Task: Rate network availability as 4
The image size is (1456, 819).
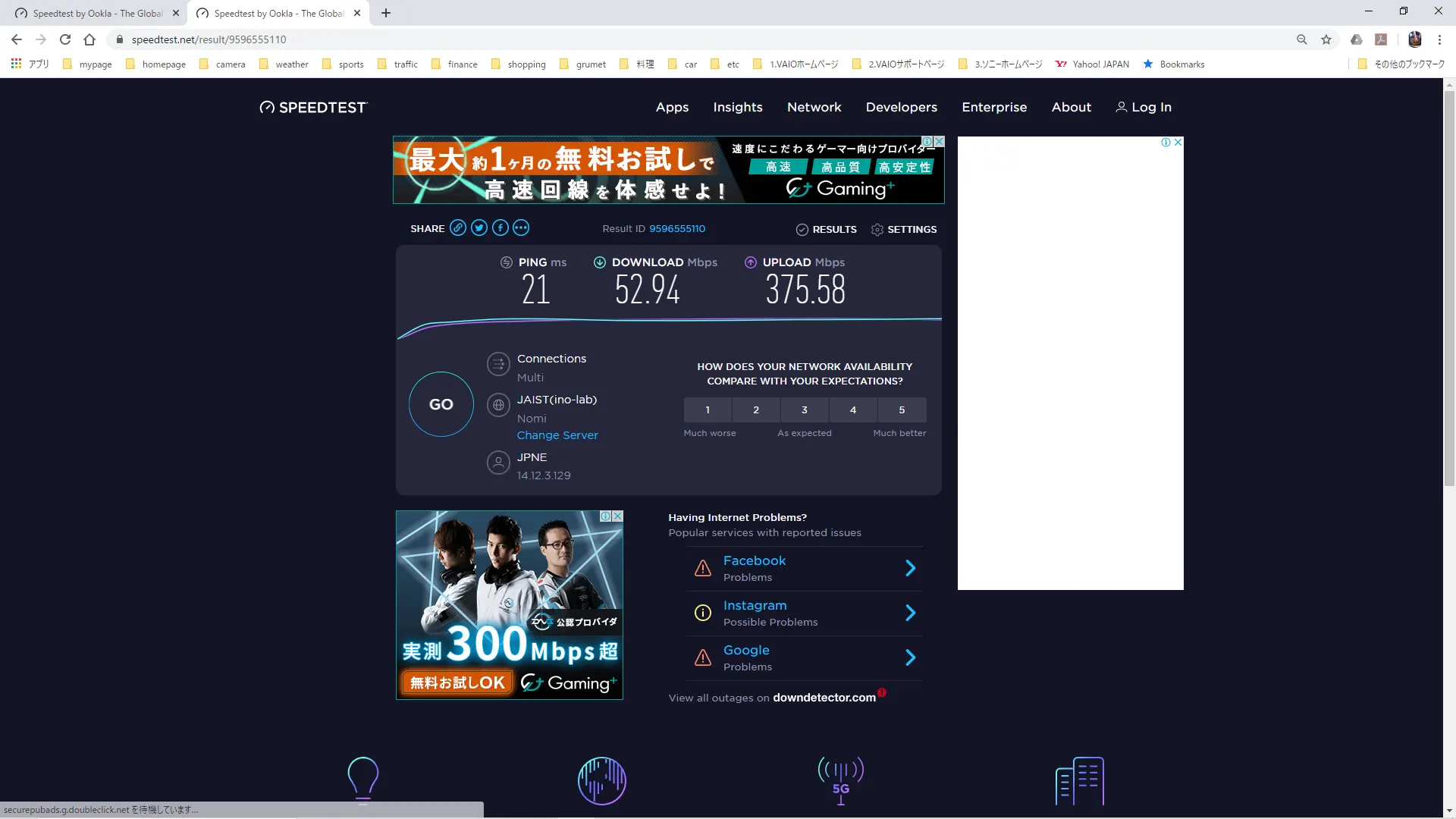Action: (x=853, y=410)
